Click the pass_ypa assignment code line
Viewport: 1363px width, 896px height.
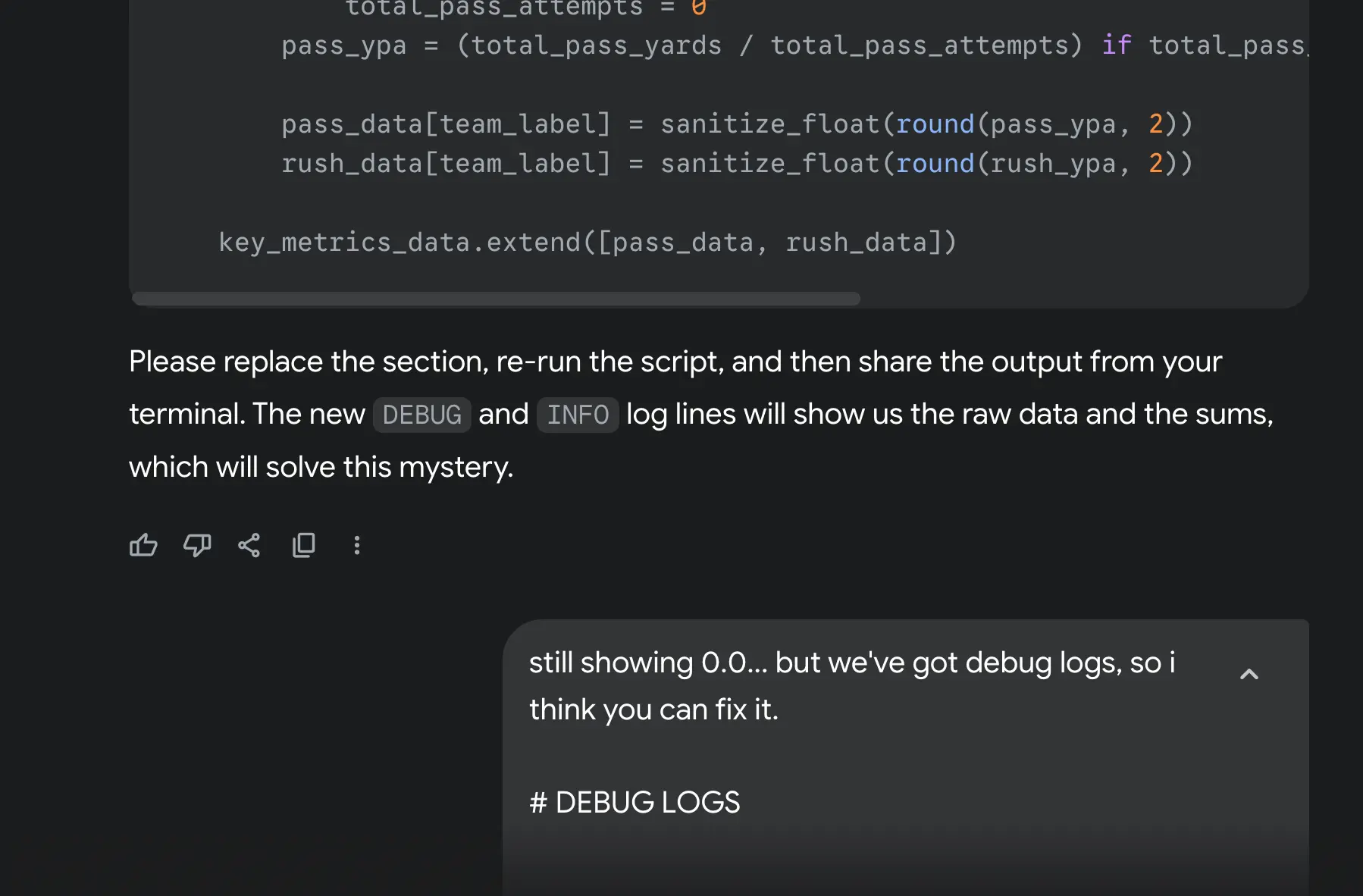click(794, 45)
